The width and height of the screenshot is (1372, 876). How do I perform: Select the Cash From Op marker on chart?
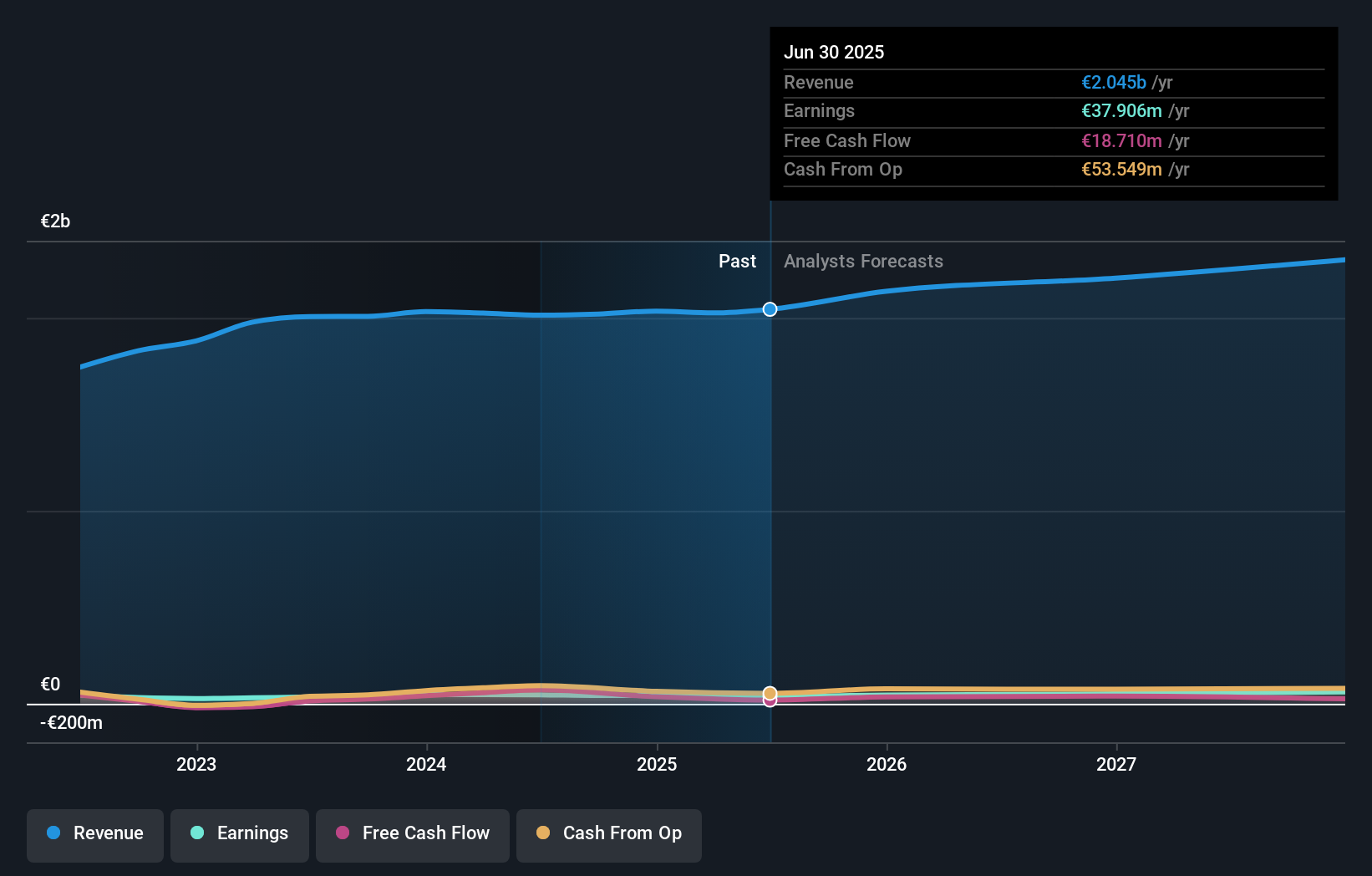click(770, 692)
